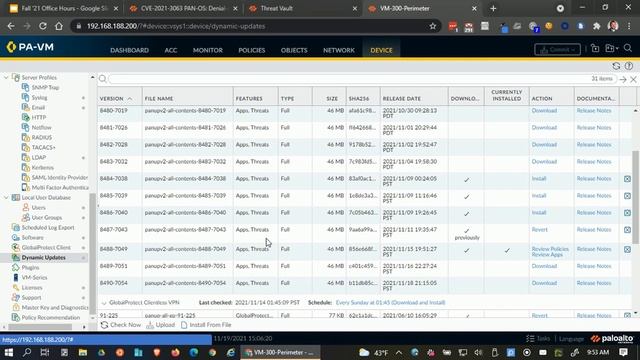Click the Kerberos profile icon
This screenshot has width=640, height=360.
25,167
